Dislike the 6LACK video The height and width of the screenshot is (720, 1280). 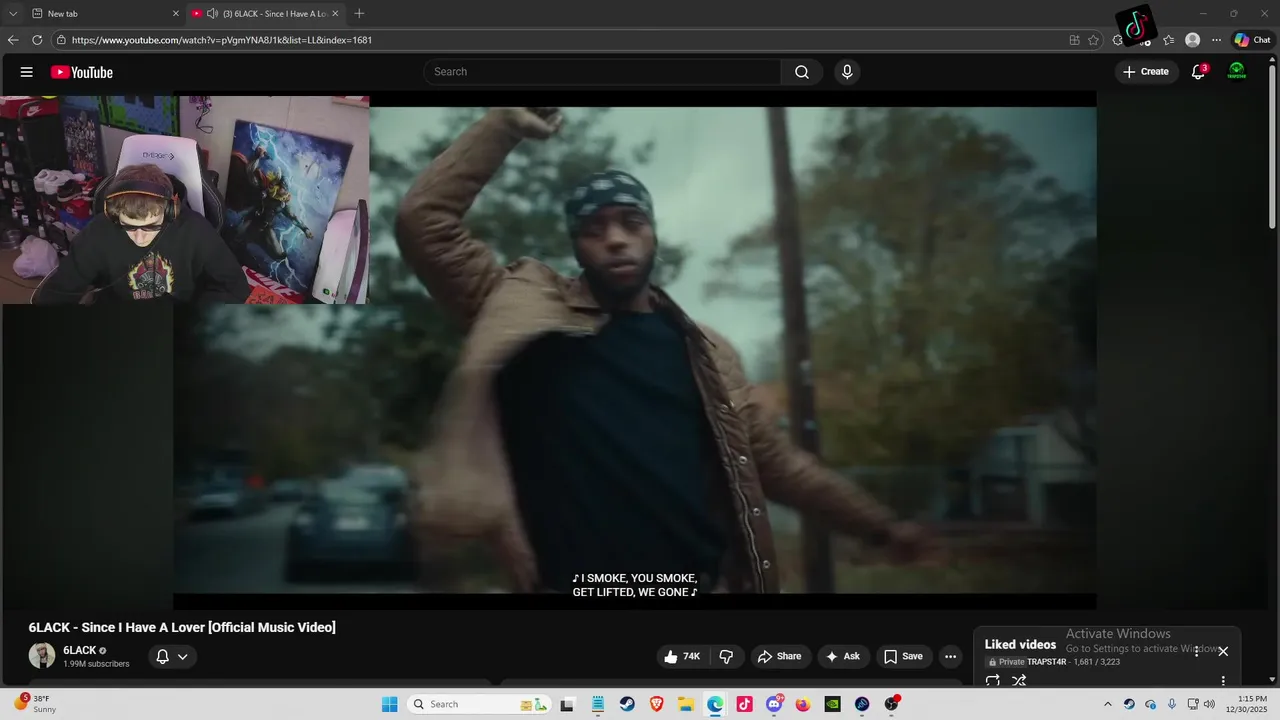tap(726, 657)
